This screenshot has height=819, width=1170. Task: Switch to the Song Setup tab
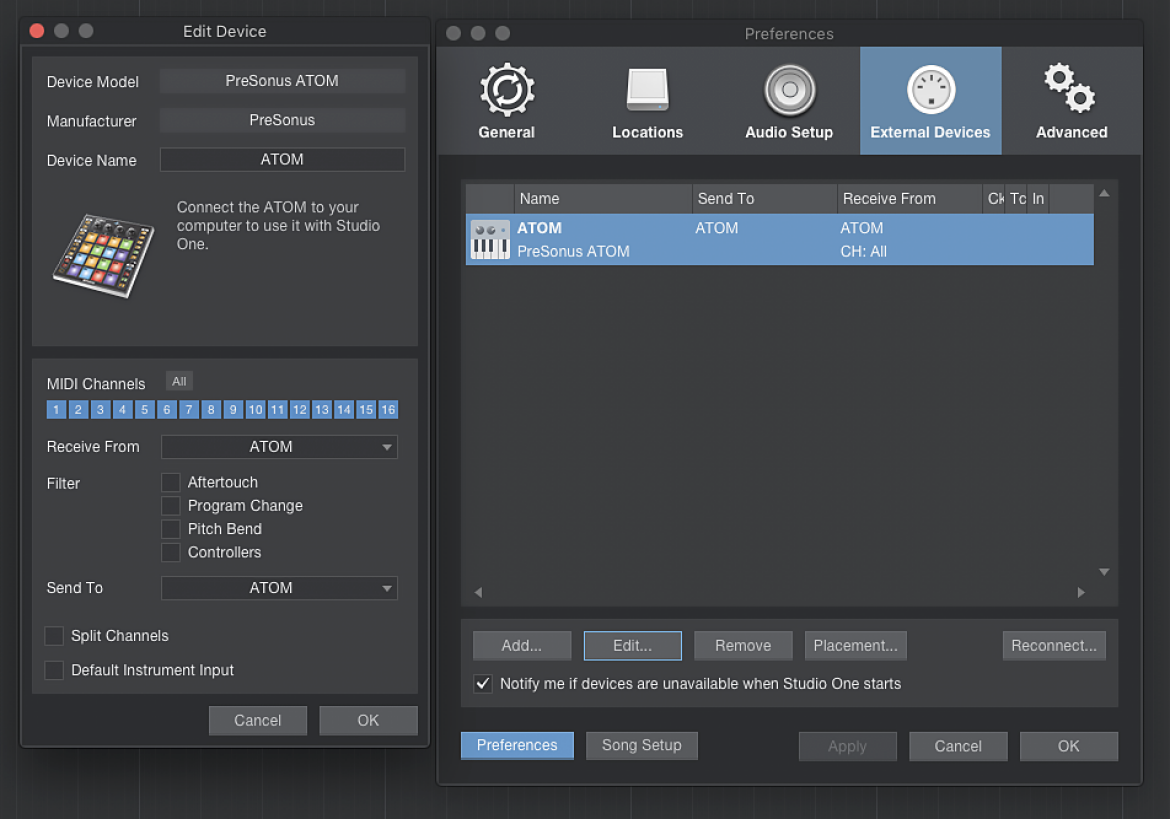[642, 745]
